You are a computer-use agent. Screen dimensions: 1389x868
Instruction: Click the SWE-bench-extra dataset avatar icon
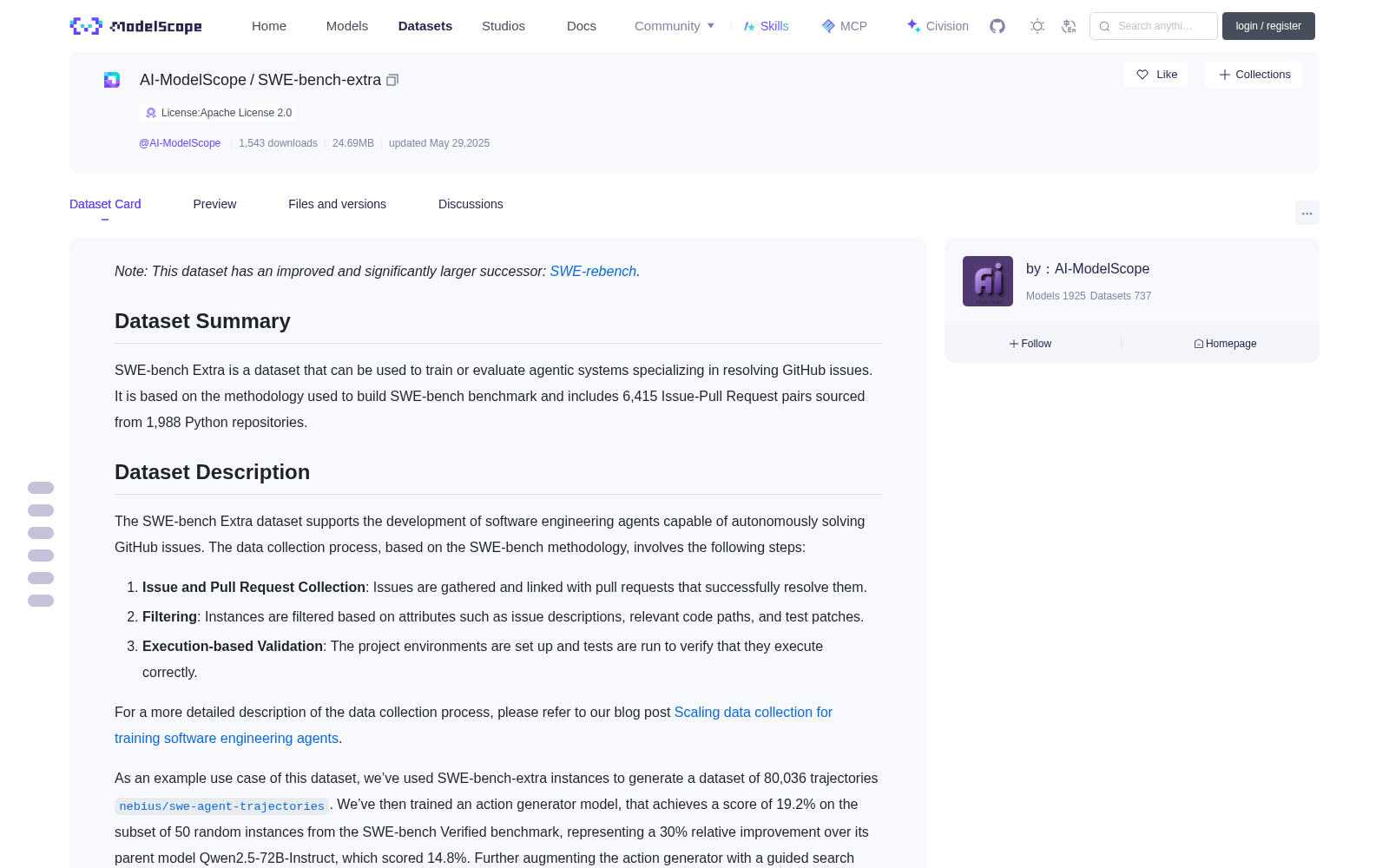[112, 80]
